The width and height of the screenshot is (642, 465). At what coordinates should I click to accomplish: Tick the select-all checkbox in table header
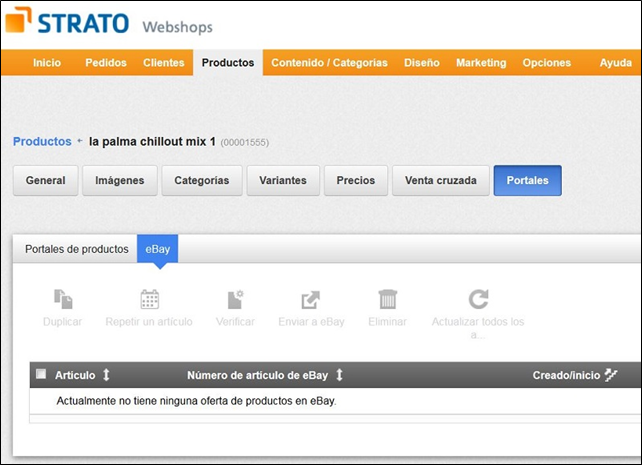point(41,374)
